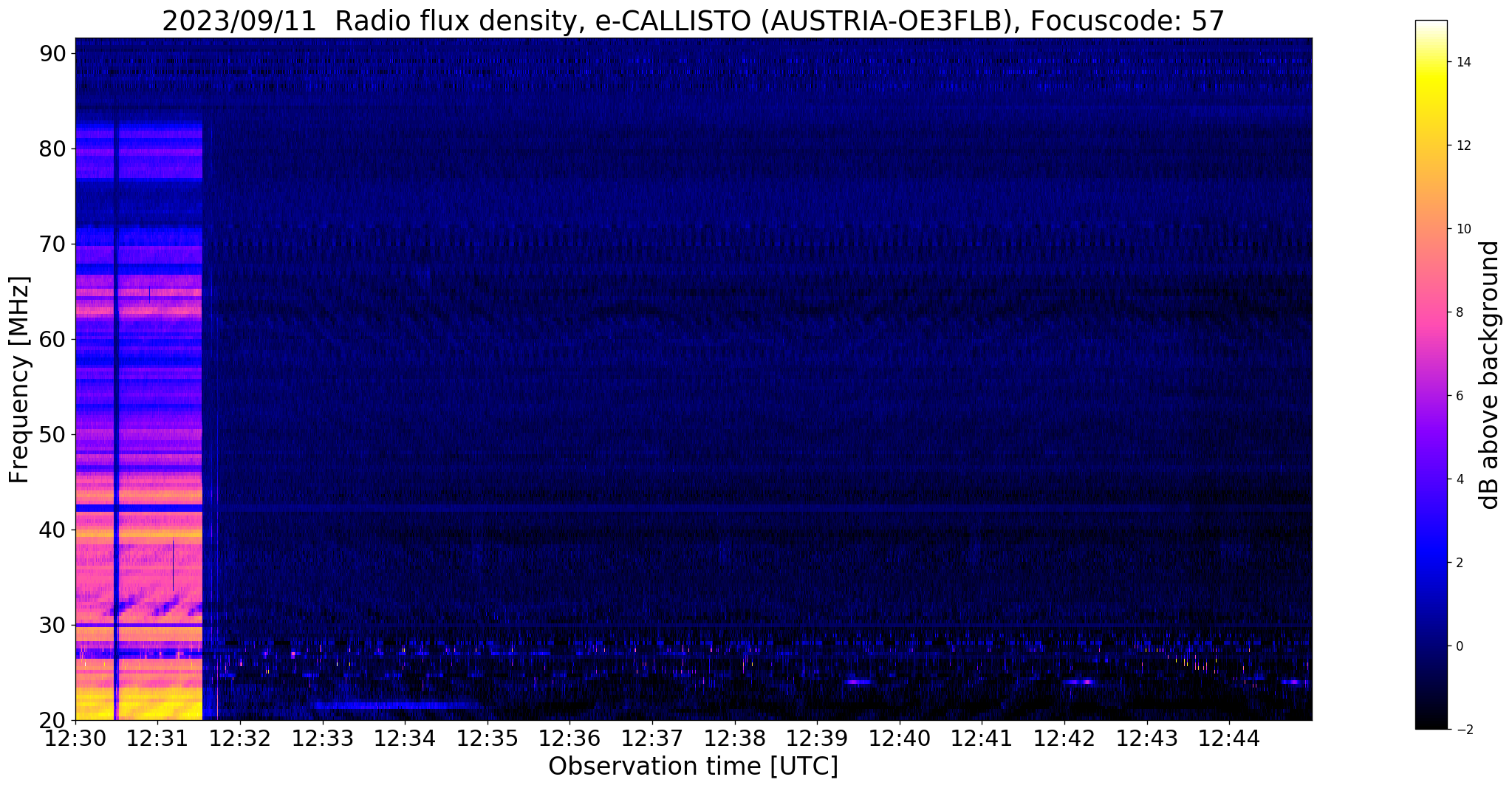Click the 12:41 time tick label

point(982,738)
